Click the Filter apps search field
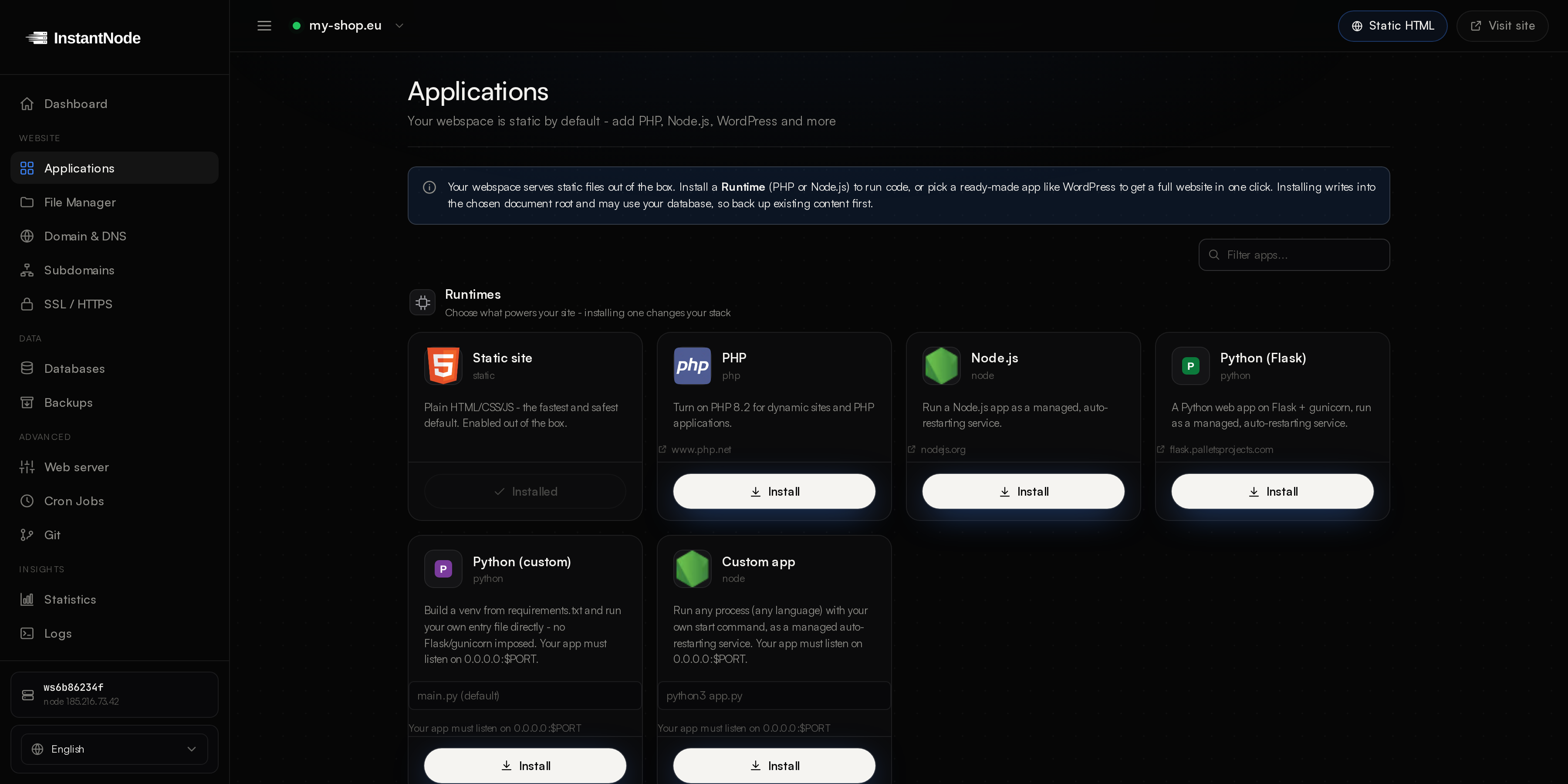 pyautogui.click(x=1294, y=254)
